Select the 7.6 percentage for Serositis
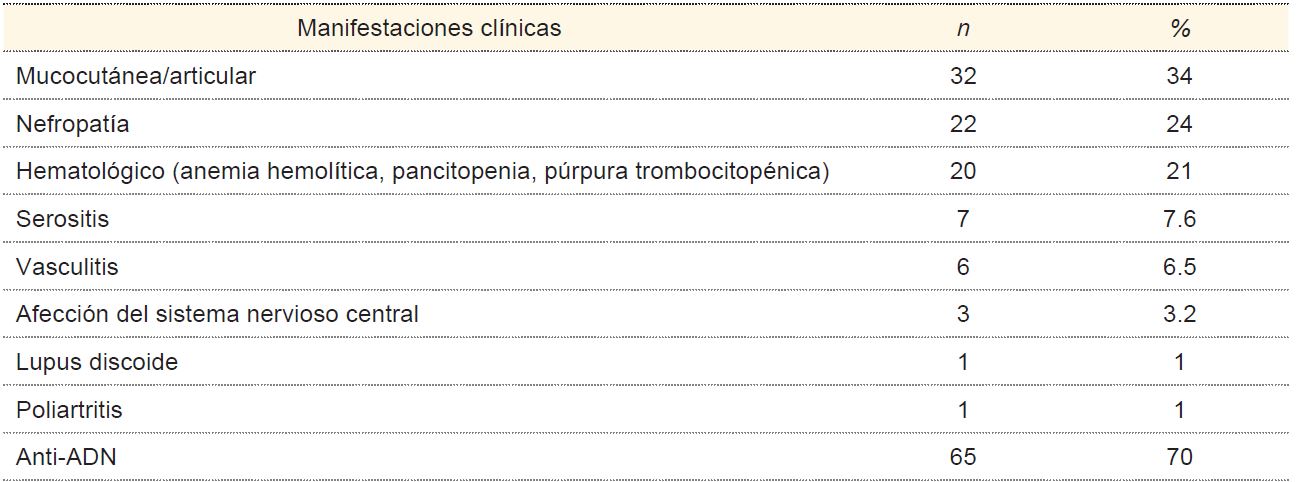The height and width of the screenshot is (482, 1301). [x=1180, y=219]
